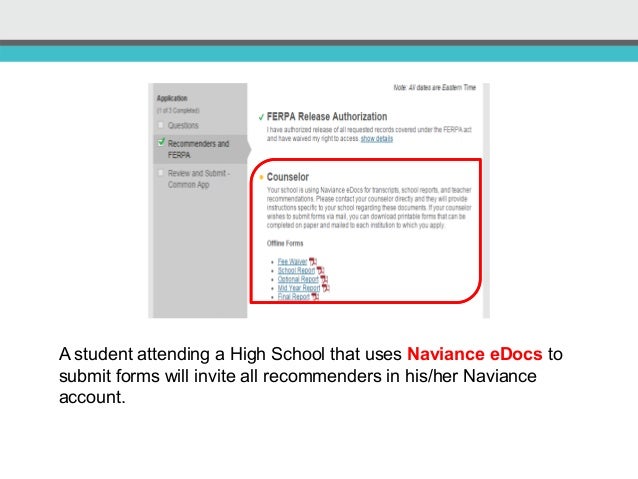This screenshot has width=638, height=479.
Task: Open the Fee Waiver offline form link
Action: [292, 261]
